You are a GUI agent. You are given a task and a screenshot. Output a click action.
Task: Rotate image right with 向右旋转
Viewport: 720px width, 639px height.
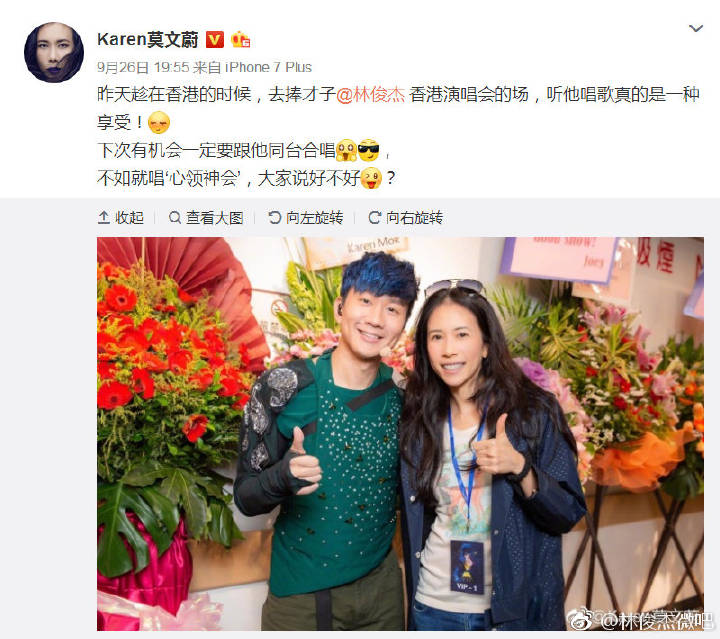(x=406, y=218)
